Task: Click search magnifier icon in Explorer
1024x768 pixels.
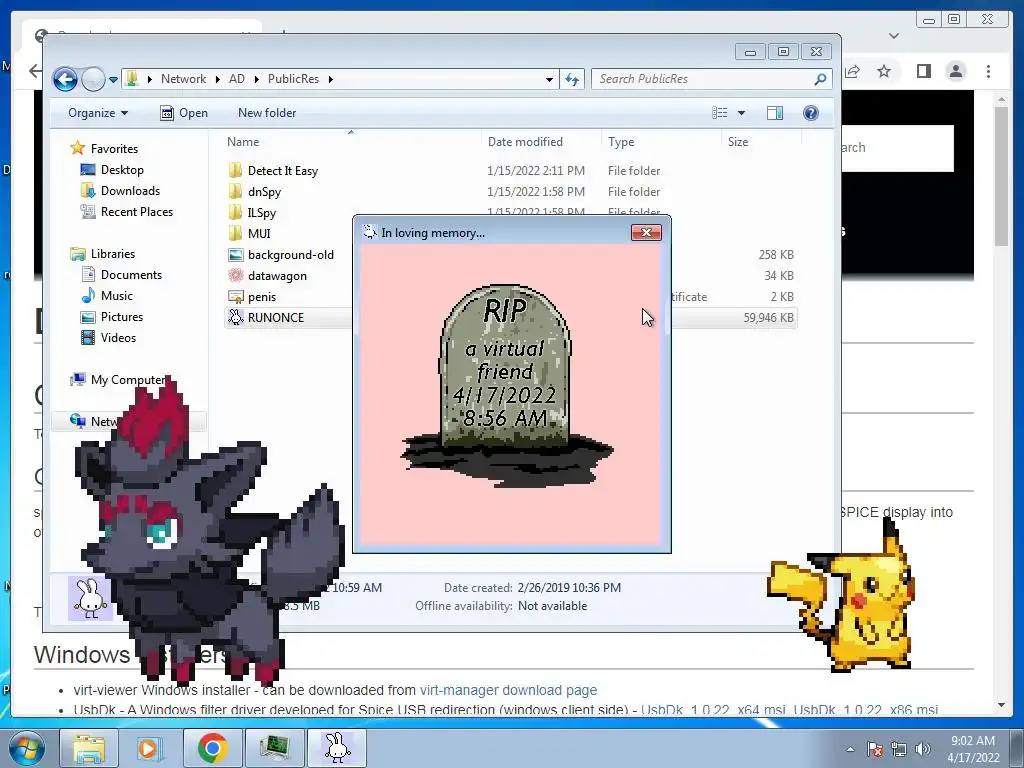Action: click(x=820, y=79)
